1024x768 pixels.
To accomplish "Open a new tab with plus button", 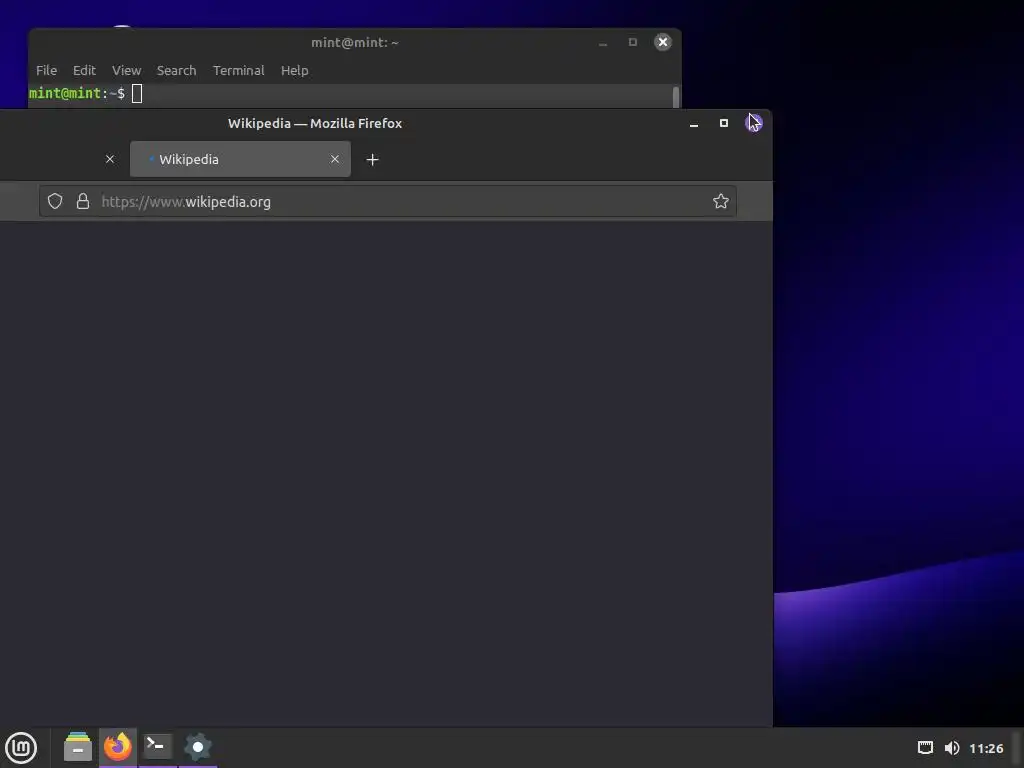I will (372, 159).
